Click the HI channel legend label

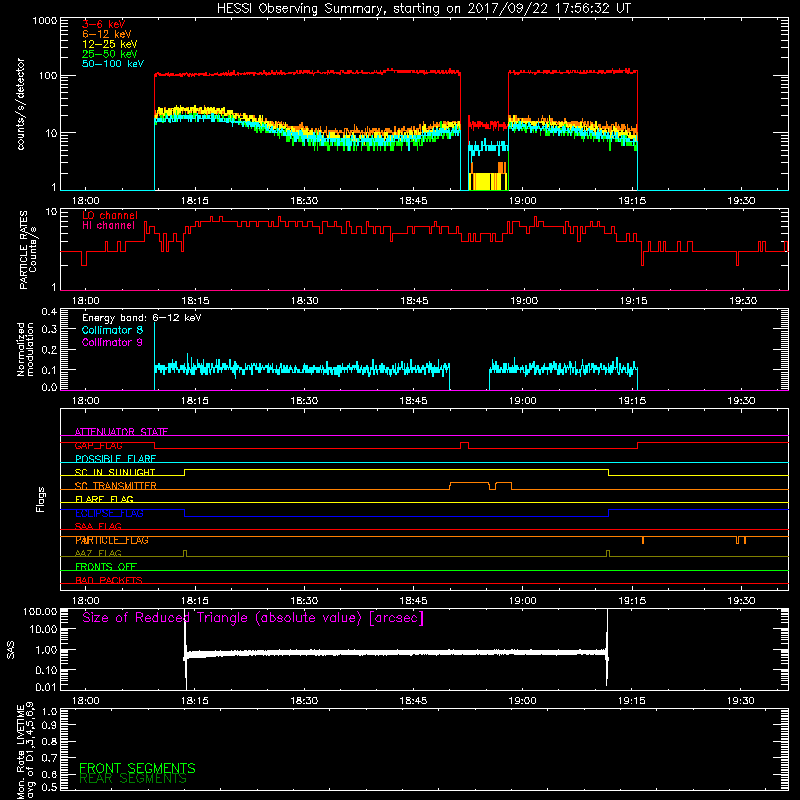tap(108, 226)
